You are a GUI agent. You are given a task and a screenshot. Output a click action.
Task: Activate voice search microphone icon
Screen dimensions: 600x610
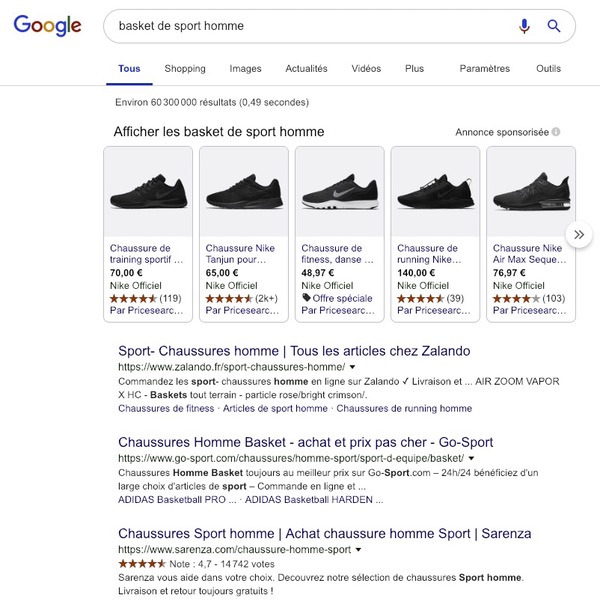pos(524,26)
